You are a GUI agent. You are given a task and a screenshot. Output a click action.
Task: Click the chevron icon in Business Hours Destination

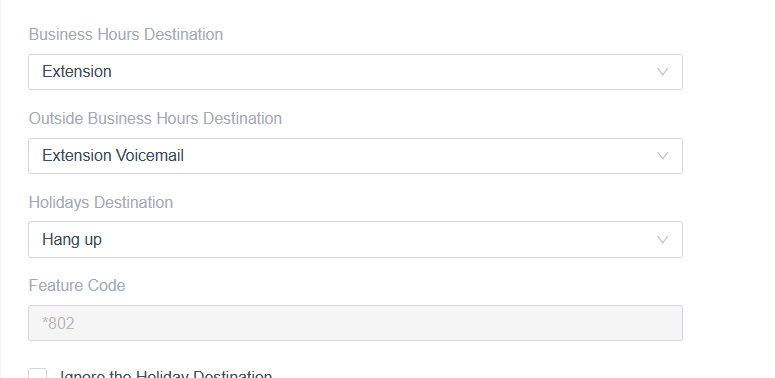click(662, 72)
